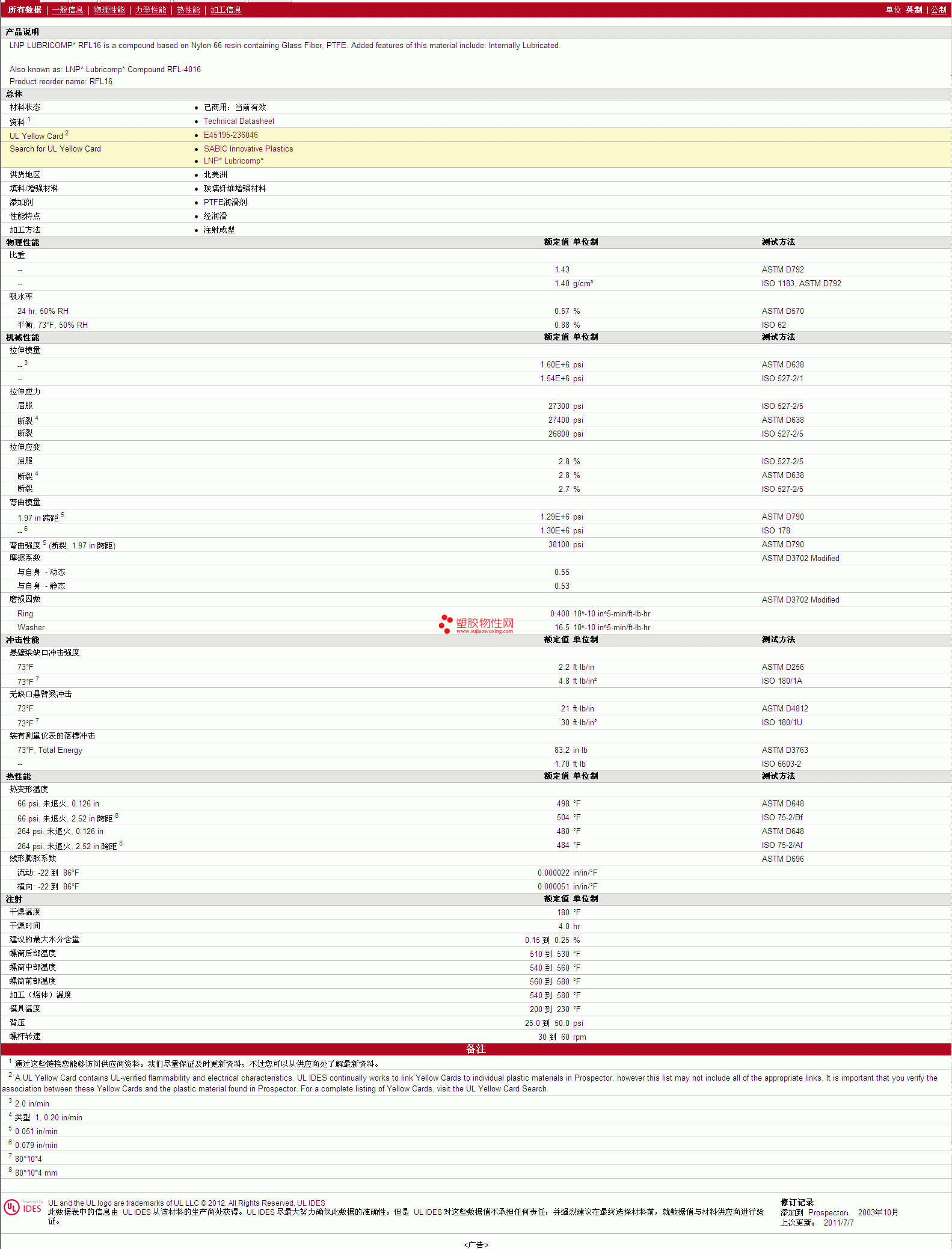This screenshot has height=1249, width=952.
Task: Switch to the 加工信息 tab
Action: 226,10
